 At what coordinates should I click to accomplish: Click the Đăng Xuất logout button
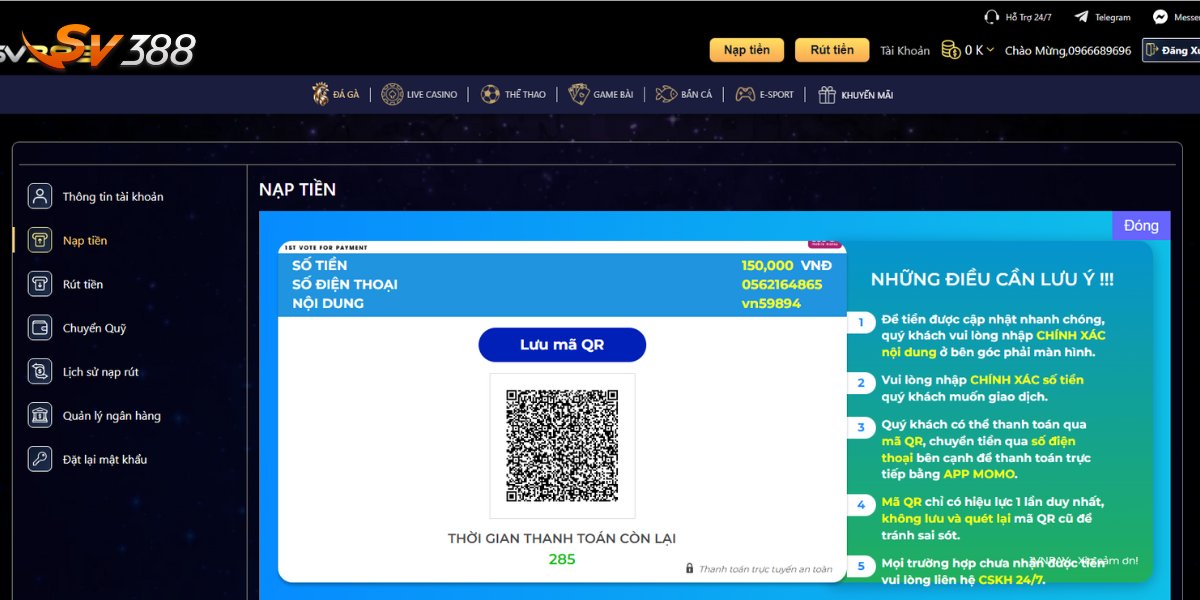pyautogui.click(x=1171, y=50)
